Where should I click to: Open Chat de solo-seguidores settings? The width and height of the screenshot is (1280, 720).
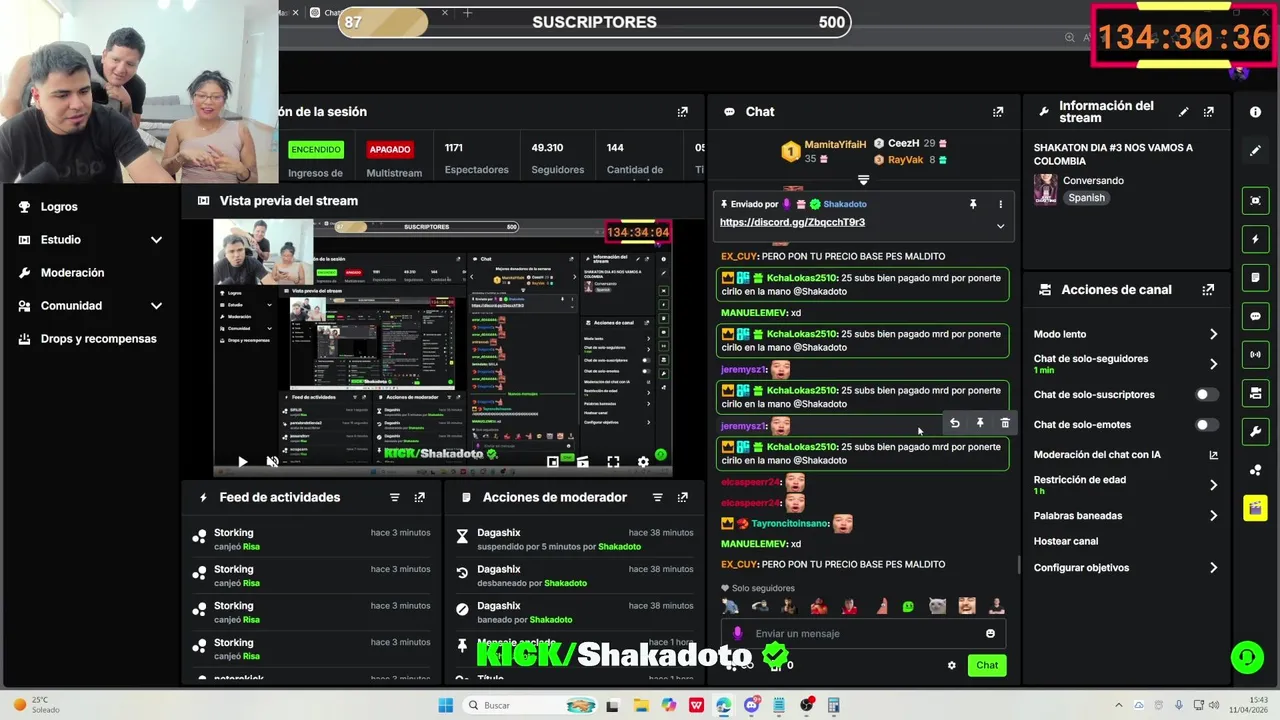(x=1126, y=364)
